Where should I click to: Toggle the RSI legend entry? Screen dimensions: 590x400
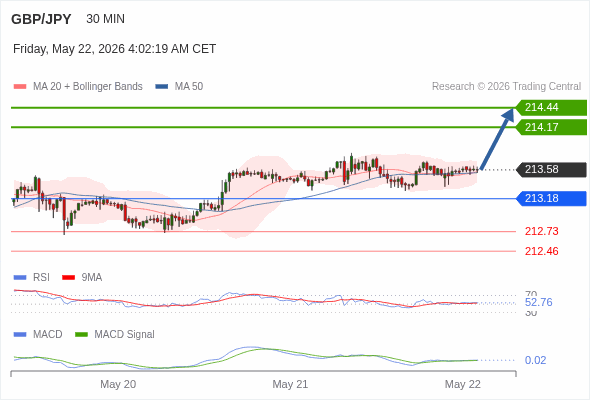click(x=32, y=278)
